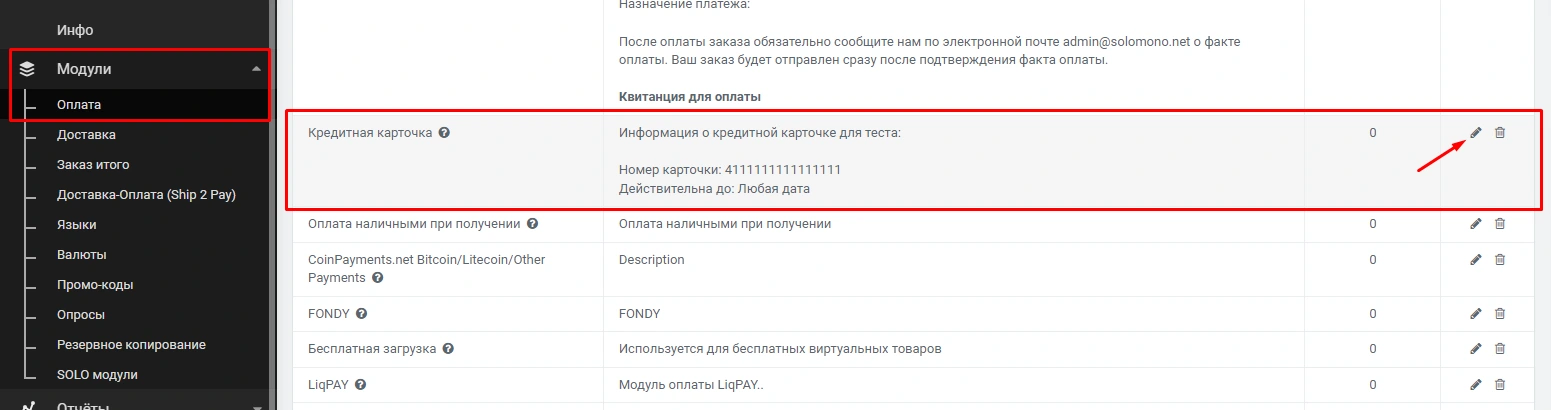Show help tooltip for FONDY module
Viewport: 1551px width, 410px height.
362,314
